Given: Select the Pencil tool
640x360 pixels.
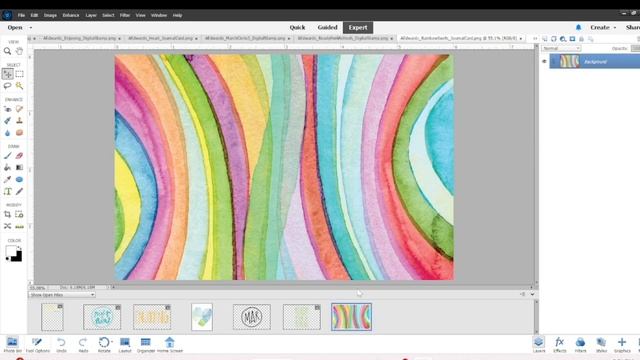Looking at the screenshot, I should 19,191.
